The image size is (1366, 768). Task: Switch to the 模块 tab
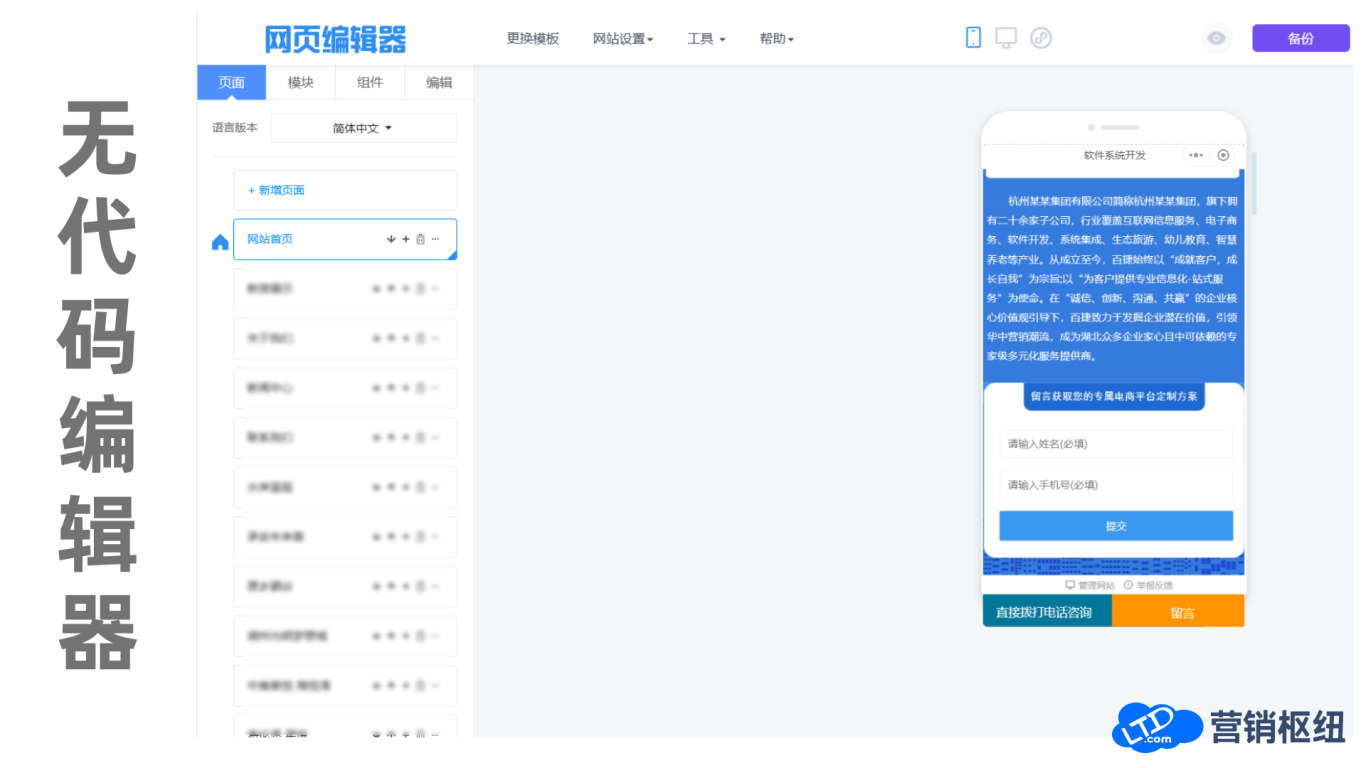301,83
